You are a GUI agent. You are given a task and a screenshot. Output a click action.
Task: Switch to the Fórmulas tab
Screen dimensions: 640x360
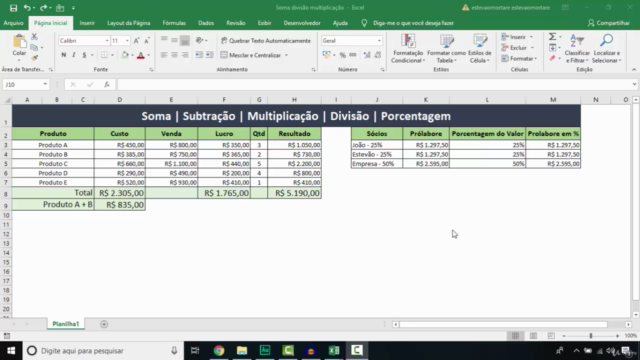point(174,23)
